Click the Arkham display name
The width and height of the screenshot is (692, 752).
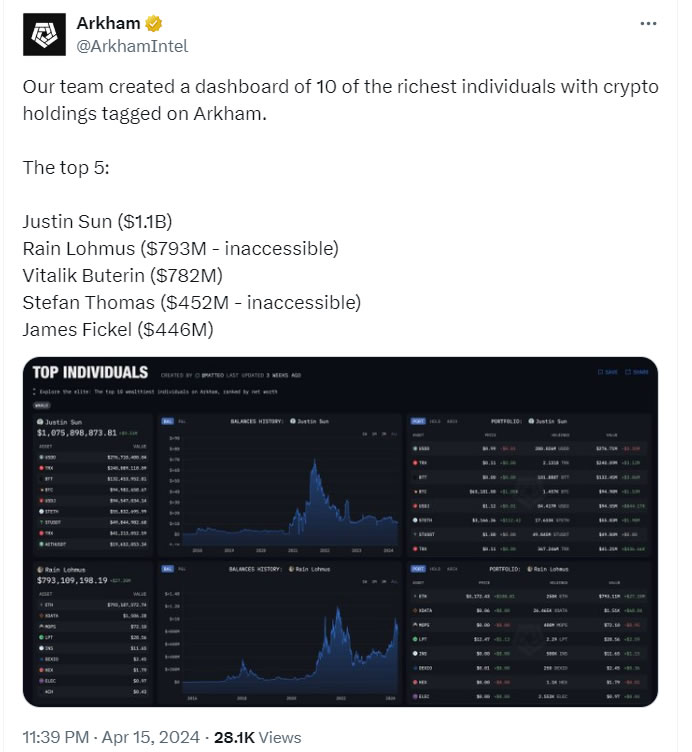(x=106, y=23)
